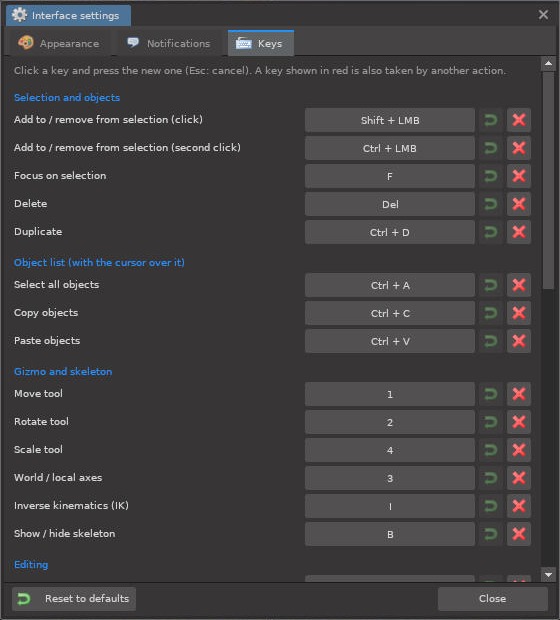Reset the Select all objects shortcut
Image resolution: width=560 pixels, height=620 pixels.
(491, 285)
